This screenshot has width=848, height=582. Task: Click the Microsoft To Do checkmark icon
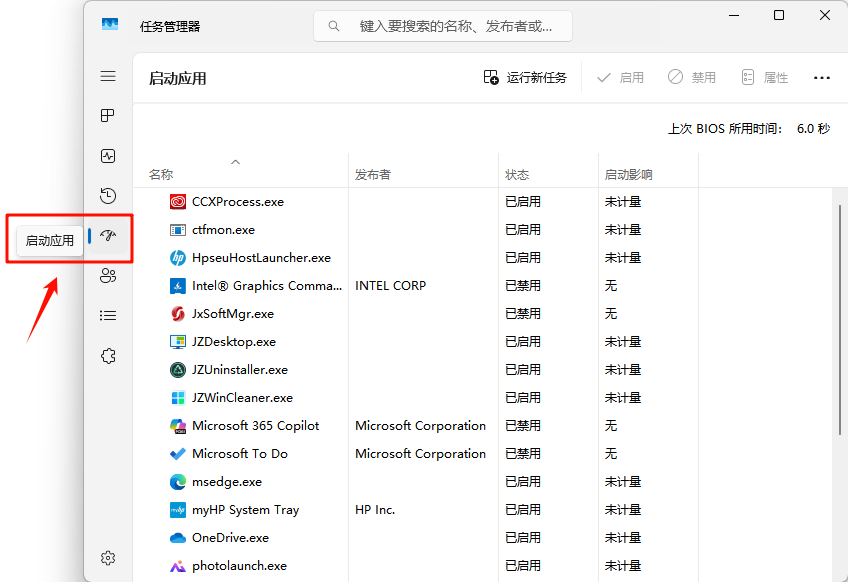click(177, 454)
